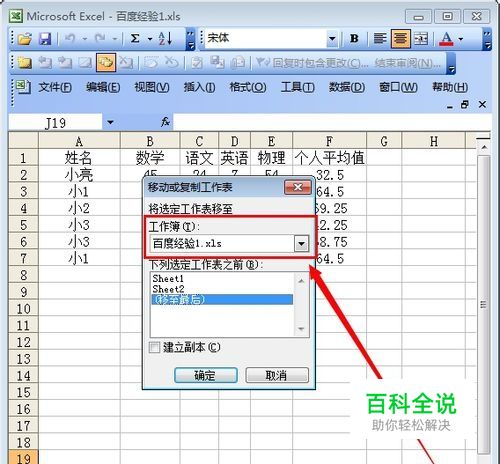
Task: Click 回复时包含更改(C) reviewing button
Action: (x=312, y=63)
